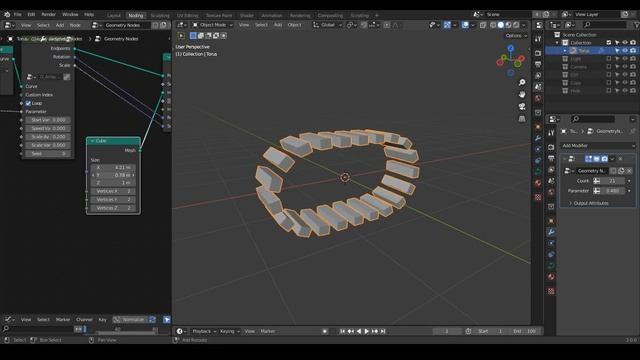Toggle the camera view icon
This screenshot has height=360, width=640.
pos(522,107)
